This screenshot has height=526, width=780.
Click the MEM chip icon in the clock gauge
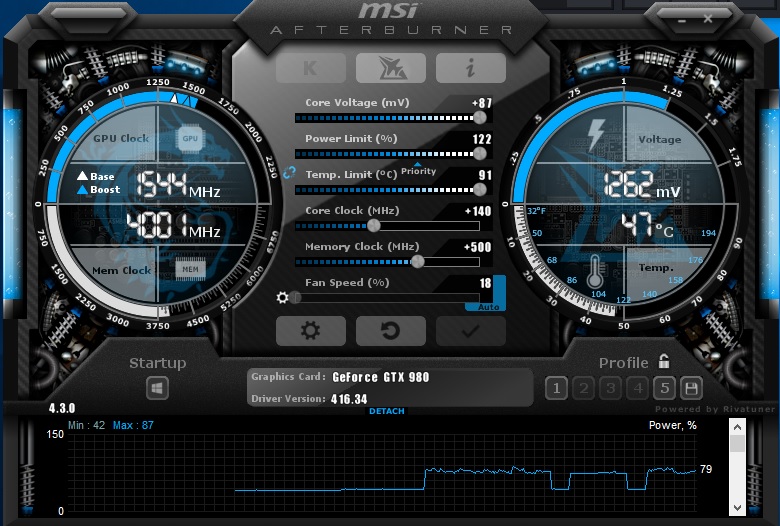(190, 269)
